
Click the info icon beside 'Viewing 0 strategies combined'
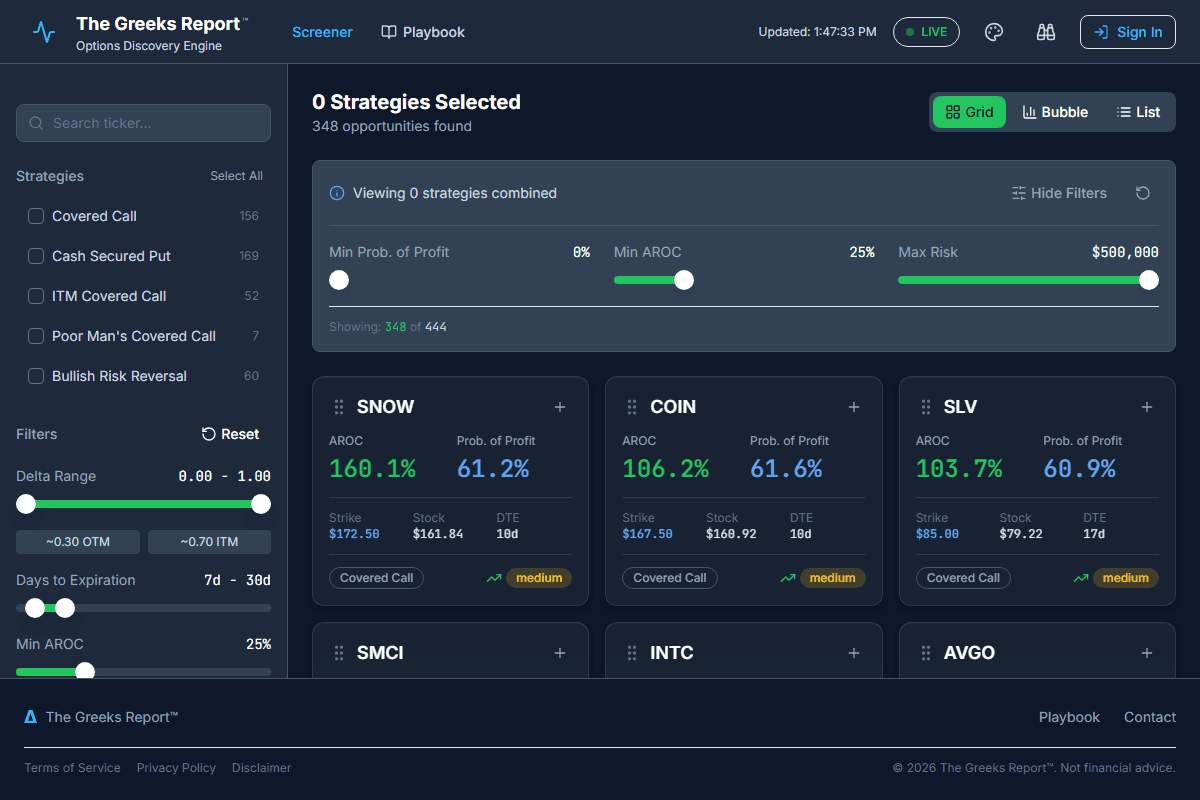337,193
